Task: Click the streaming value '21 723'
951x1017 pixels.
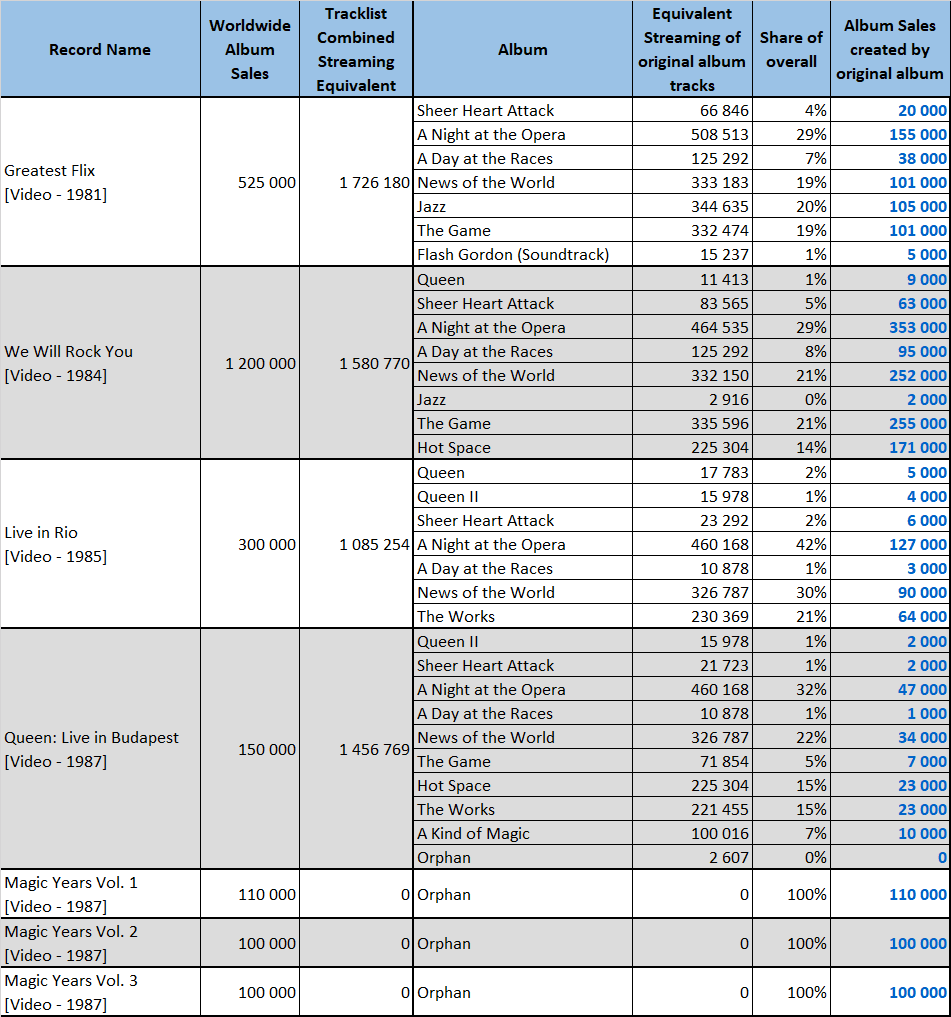Action: 724,666
